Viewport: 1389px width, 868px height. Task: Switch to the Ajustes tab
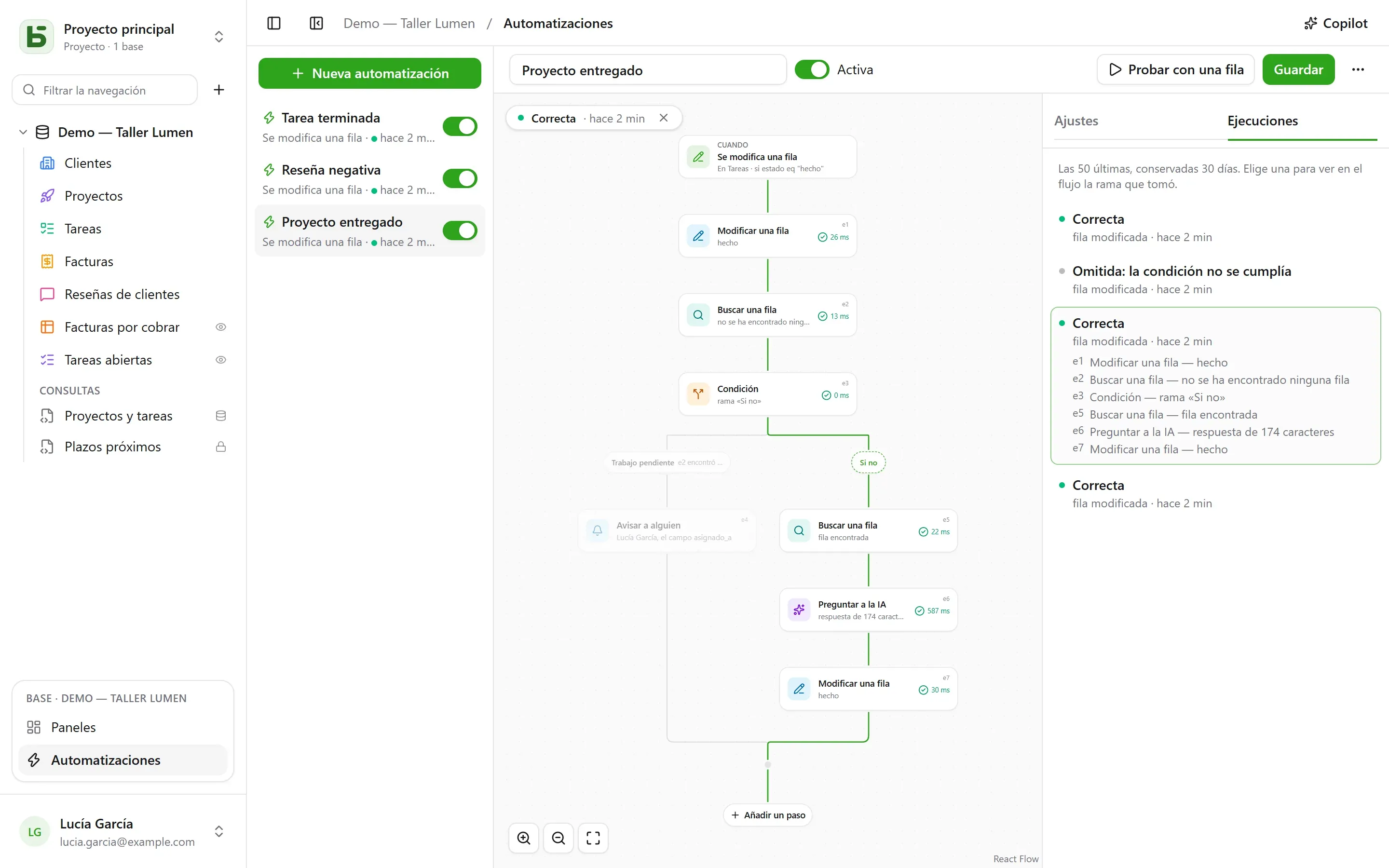[1076, 121]
